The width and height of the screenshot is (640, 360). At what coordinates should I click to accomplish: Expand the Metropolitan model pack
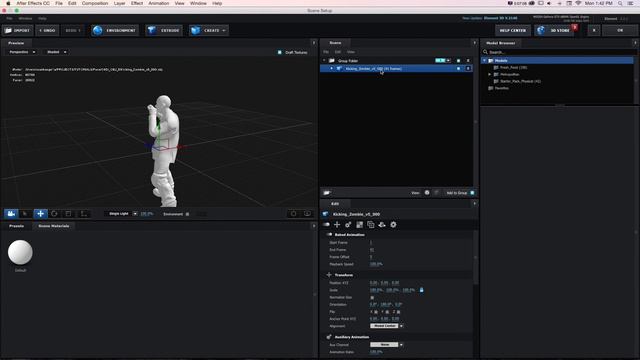[489, 74]
